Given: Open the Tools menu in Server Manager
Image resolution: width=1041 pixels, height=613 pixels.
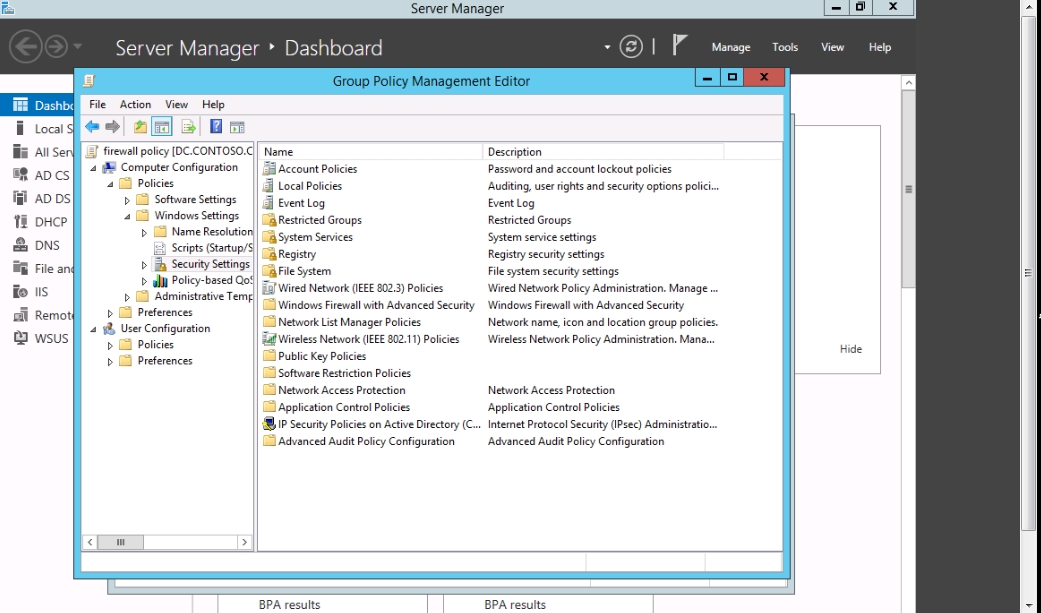Looking at the screenshot, I should (785, 47).
